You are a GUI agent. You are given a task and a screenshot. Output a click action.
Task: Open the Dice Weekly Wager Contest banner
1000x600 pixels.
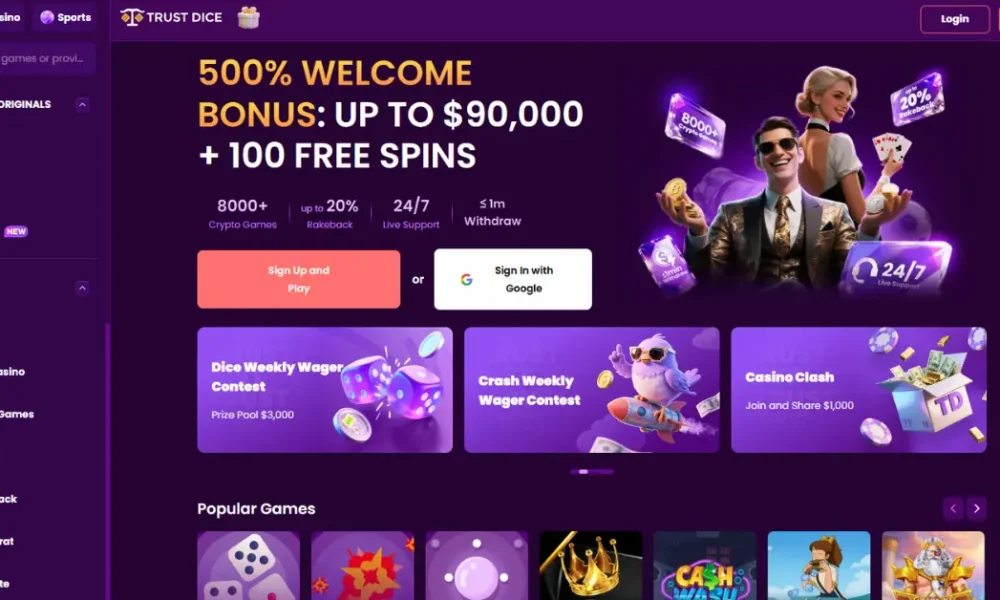325,390
